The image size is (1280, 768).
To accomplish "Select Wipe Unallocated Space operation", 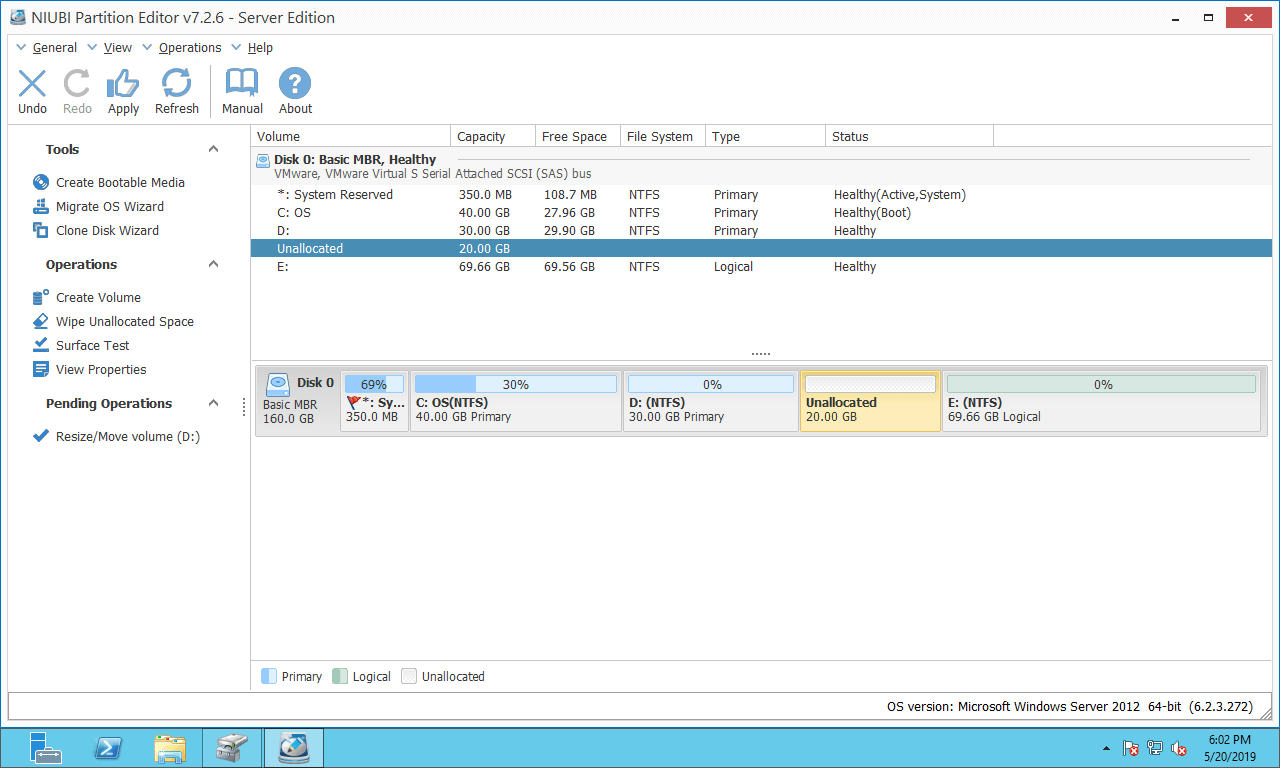I will coord(124,322).
